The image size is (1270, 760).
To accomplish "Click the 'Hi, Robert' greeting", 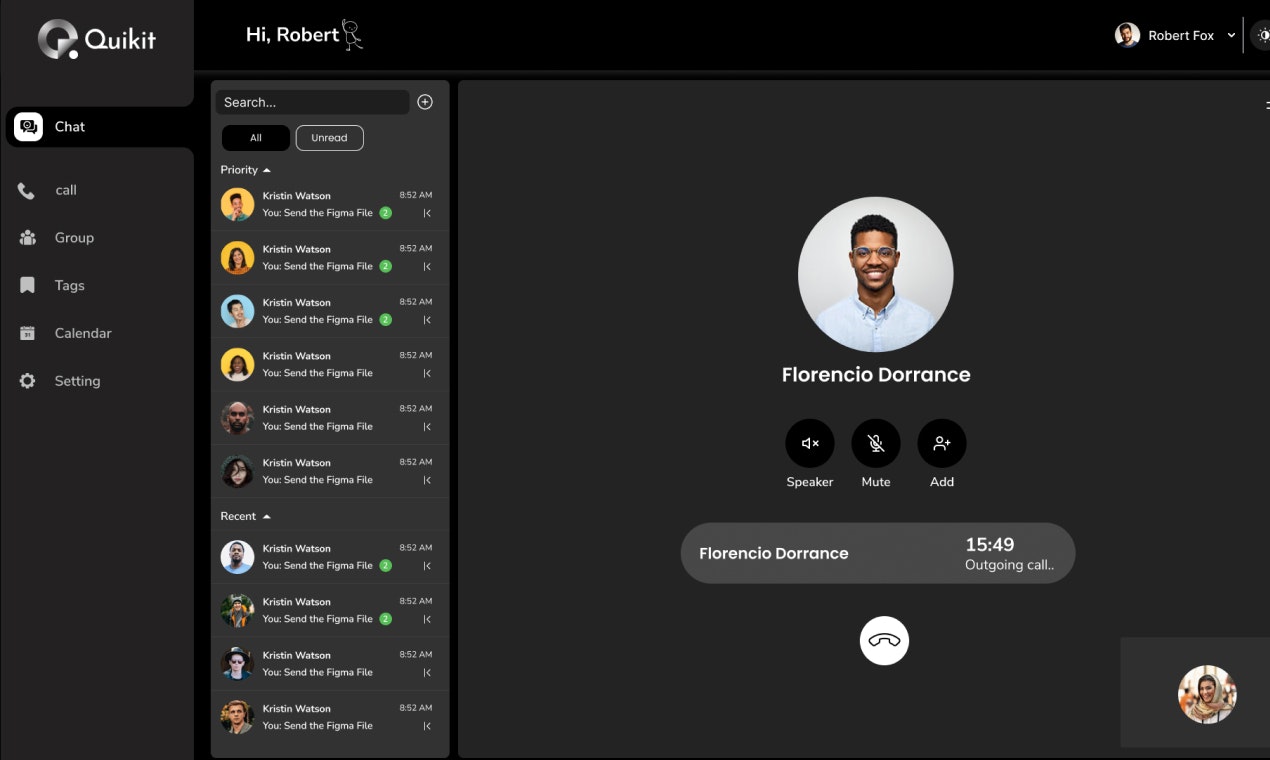I will (x=292, y=35).
